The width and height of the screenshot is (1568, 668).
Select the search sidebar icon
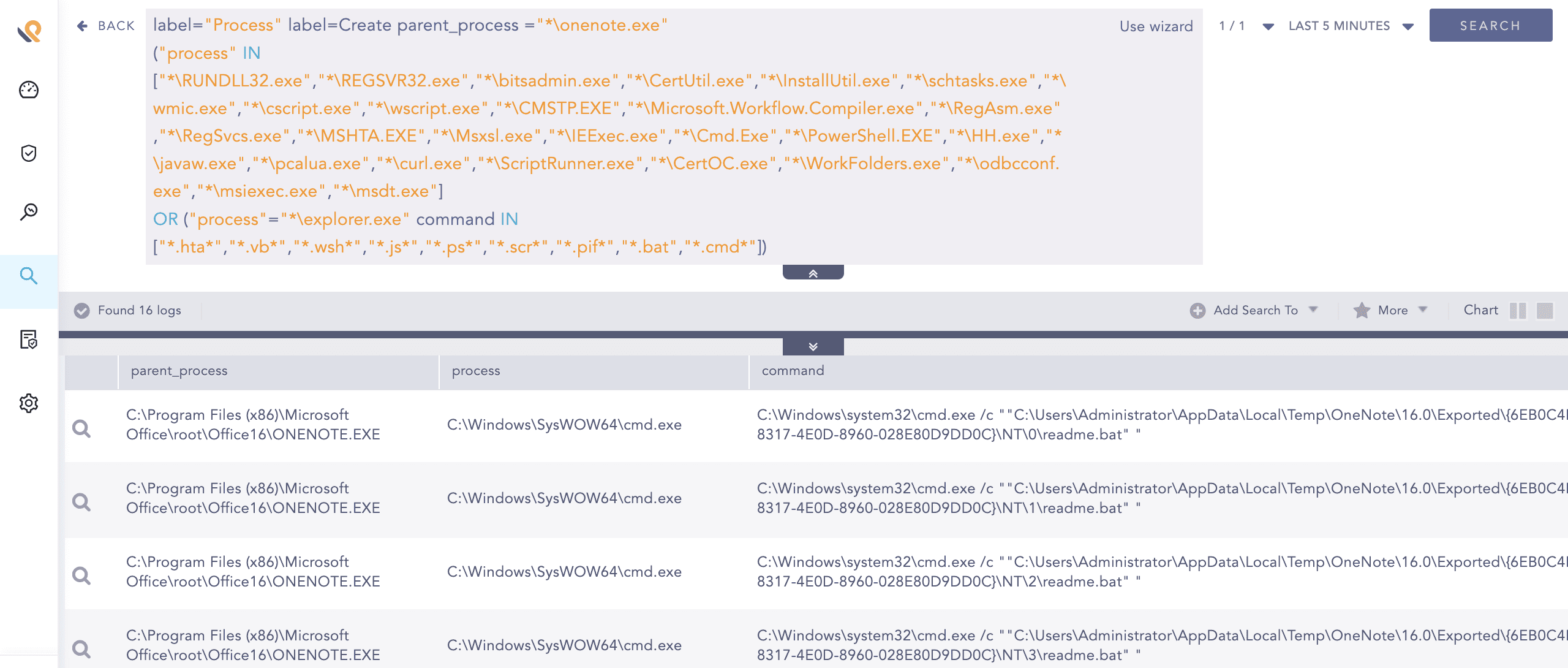click(x=29, y=276)
